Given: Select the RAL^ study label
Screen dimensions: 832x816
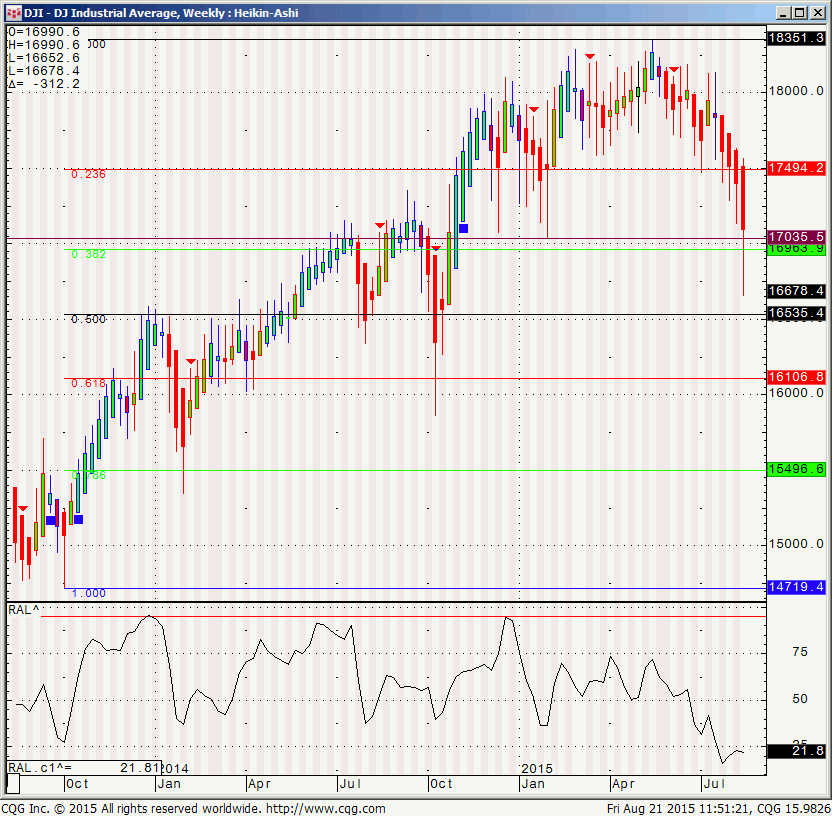Looking at the screenshot, I should point(24,609).
